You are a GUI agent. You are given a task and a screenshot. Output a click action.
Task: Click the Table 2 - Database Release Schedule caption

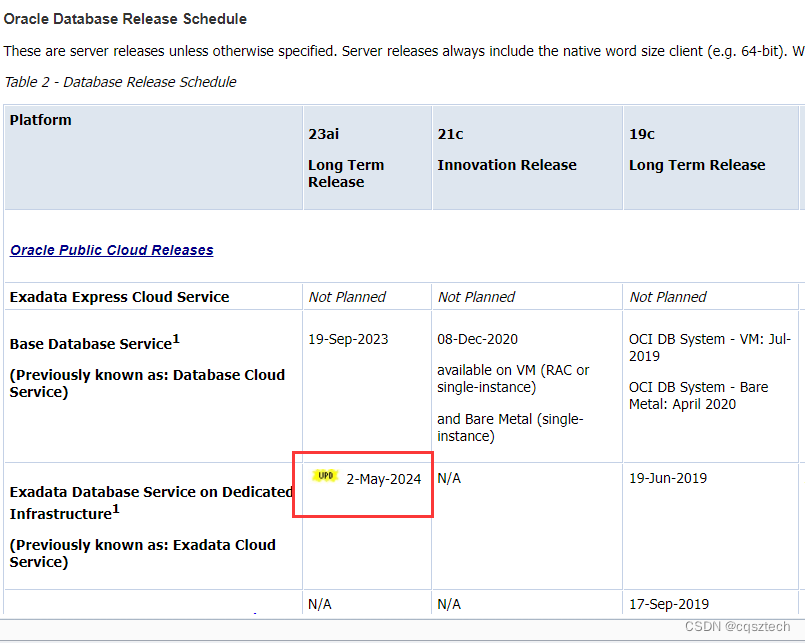point(120,82)
